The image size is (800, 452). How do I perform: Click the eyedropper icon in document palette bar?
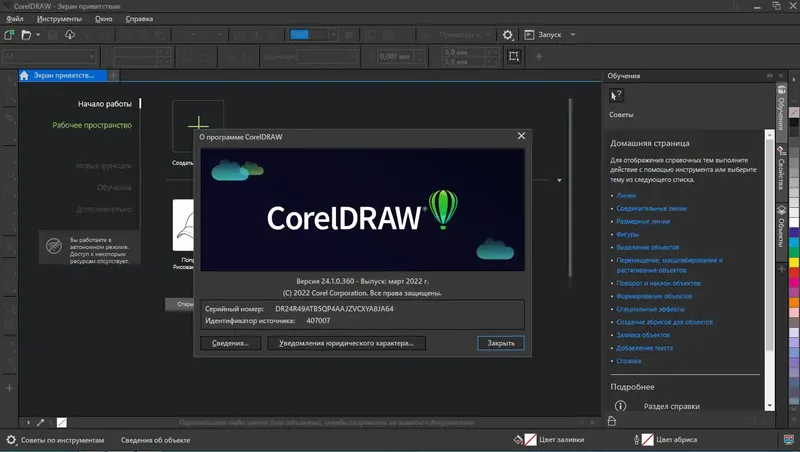[x=40, y=422]
